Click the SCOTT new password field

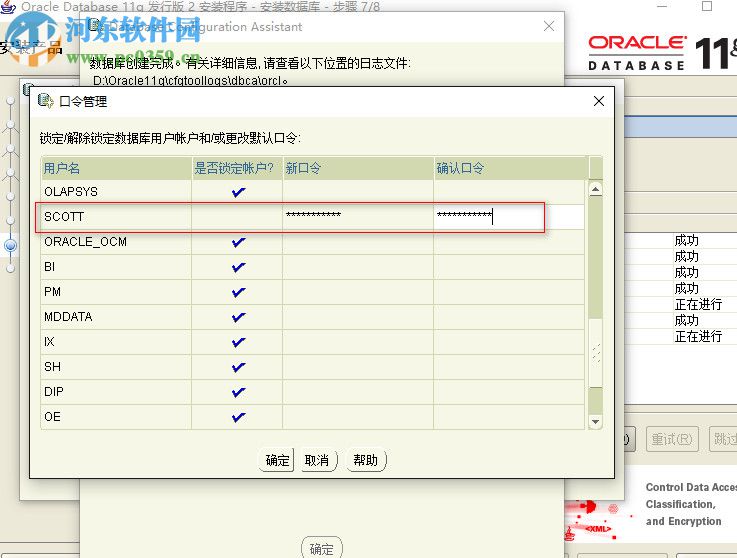358,217
